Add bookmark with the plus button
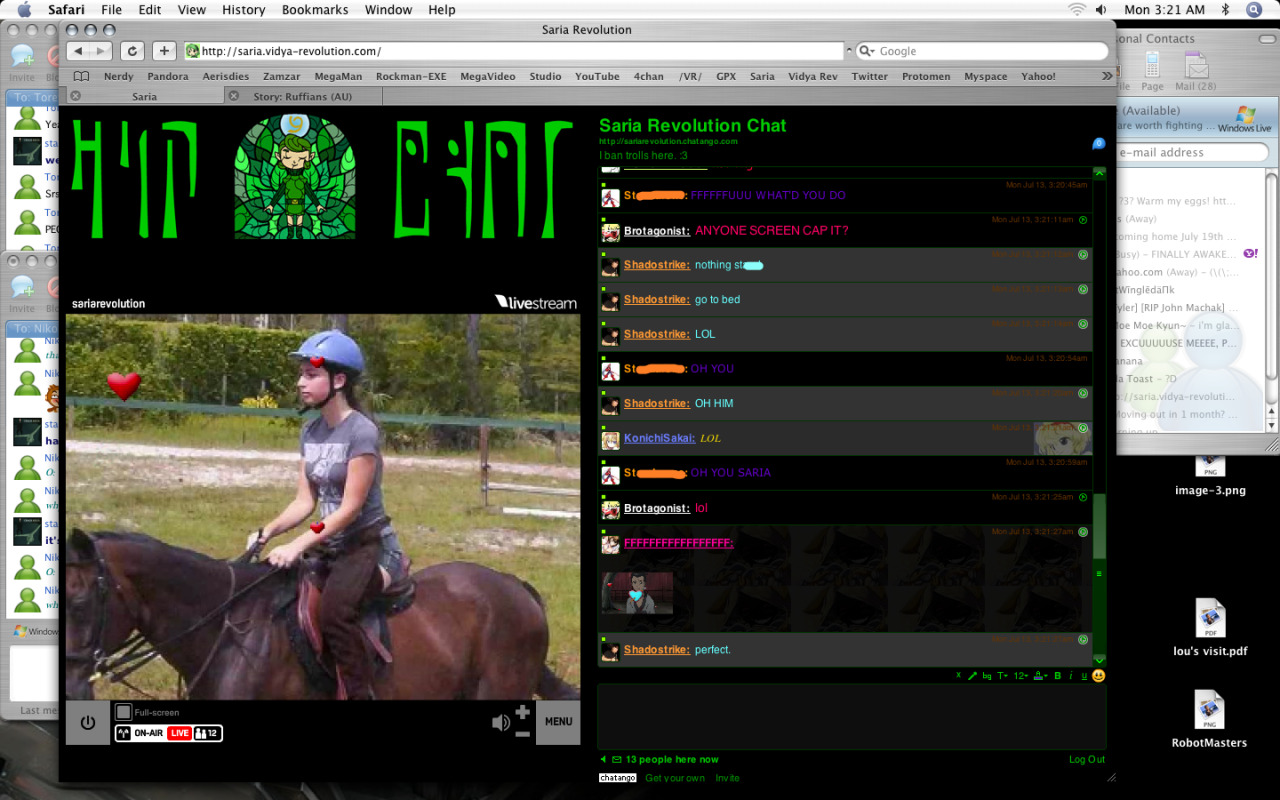Image resolution: width=1280 pixels, height=800 pixels. [x=165, y=51]
